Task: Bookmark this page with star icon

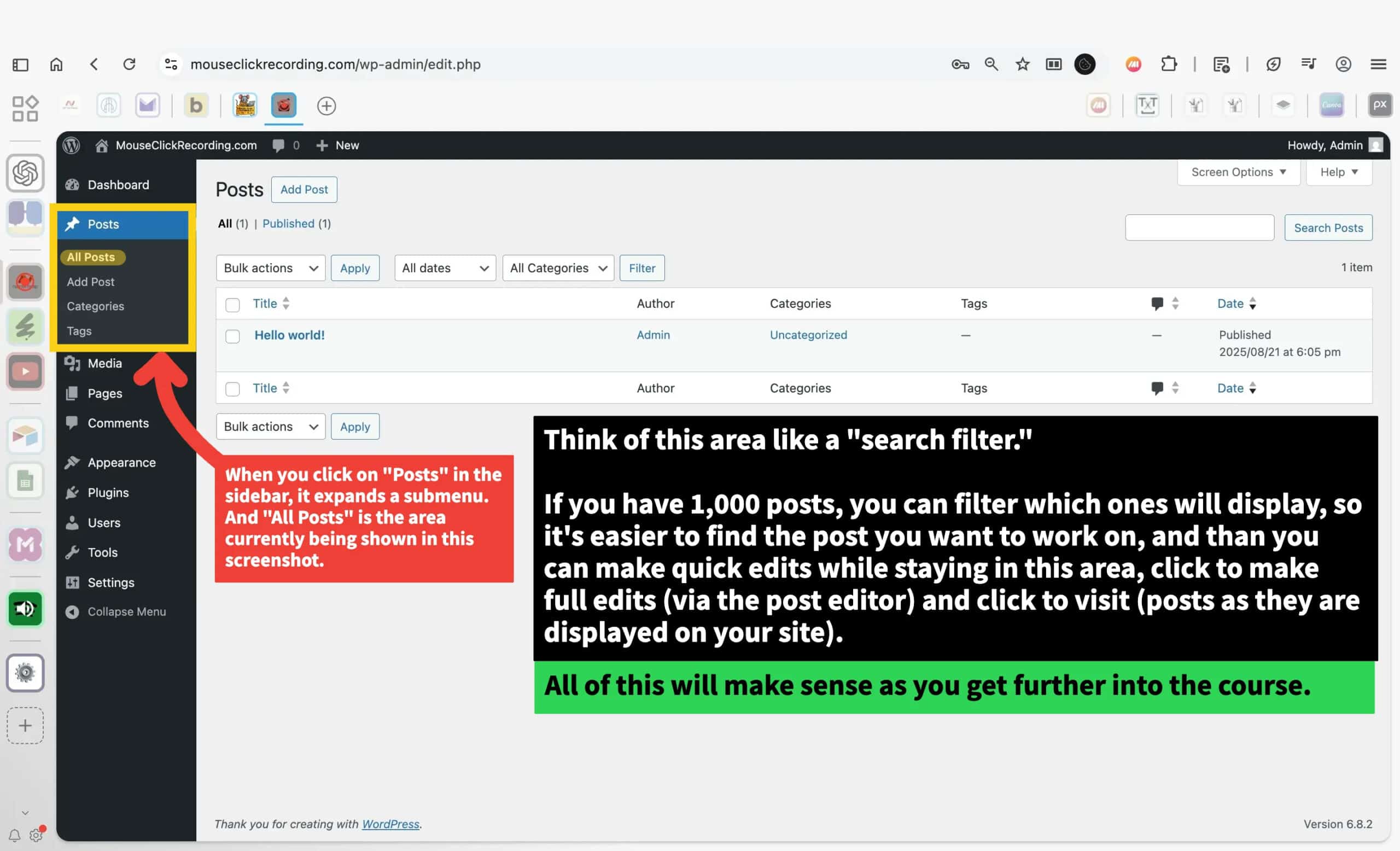Action: [1022, 64]
